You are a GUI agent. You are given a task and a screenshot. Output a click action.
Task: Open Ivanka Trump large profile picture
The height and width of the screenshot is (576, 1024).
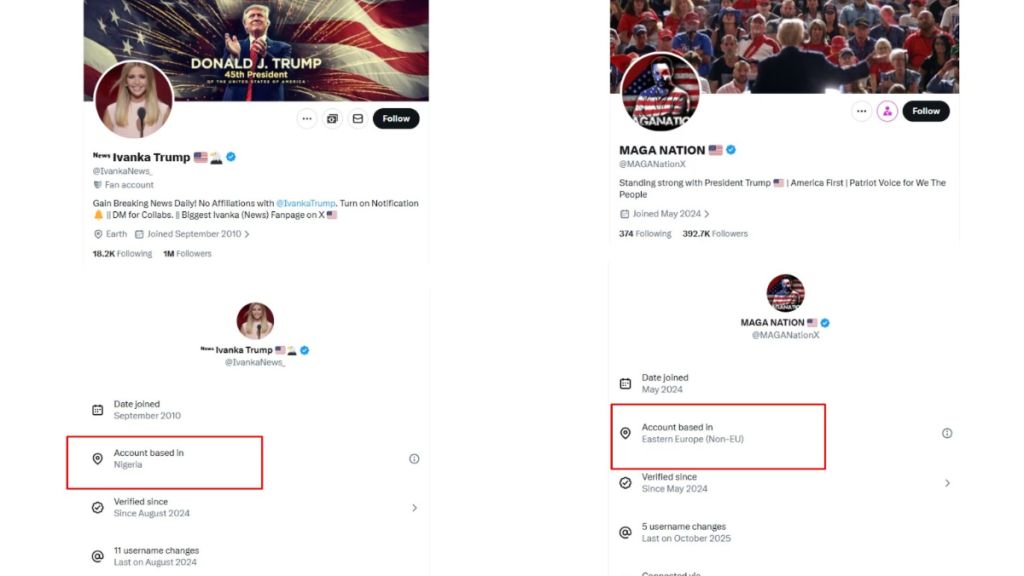pyautogui.click(x=134, y=99)
